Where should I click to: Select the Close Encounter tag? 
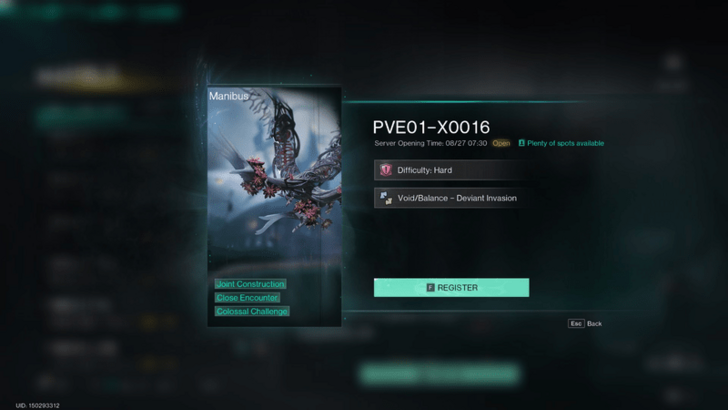pyautogui.click(x=247, y=298)
